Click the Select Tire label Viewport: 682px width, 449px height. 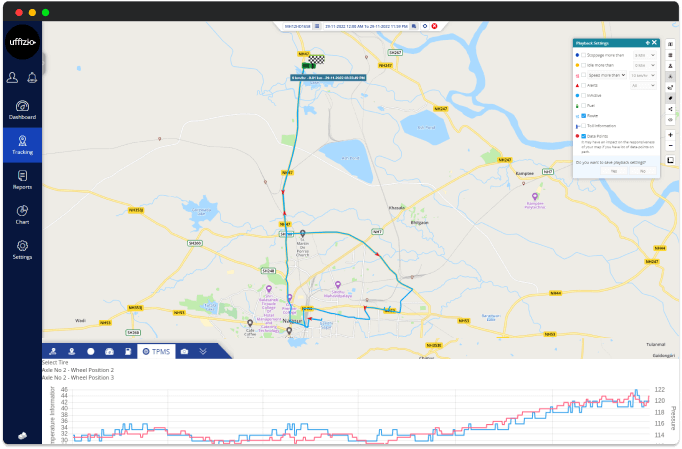55,362
